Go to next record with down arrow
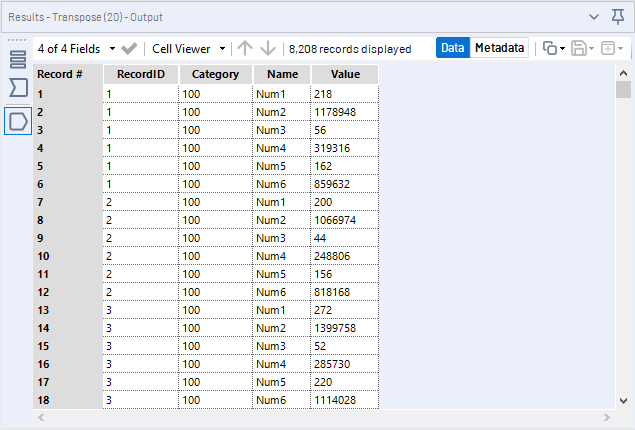 (268, 49)
